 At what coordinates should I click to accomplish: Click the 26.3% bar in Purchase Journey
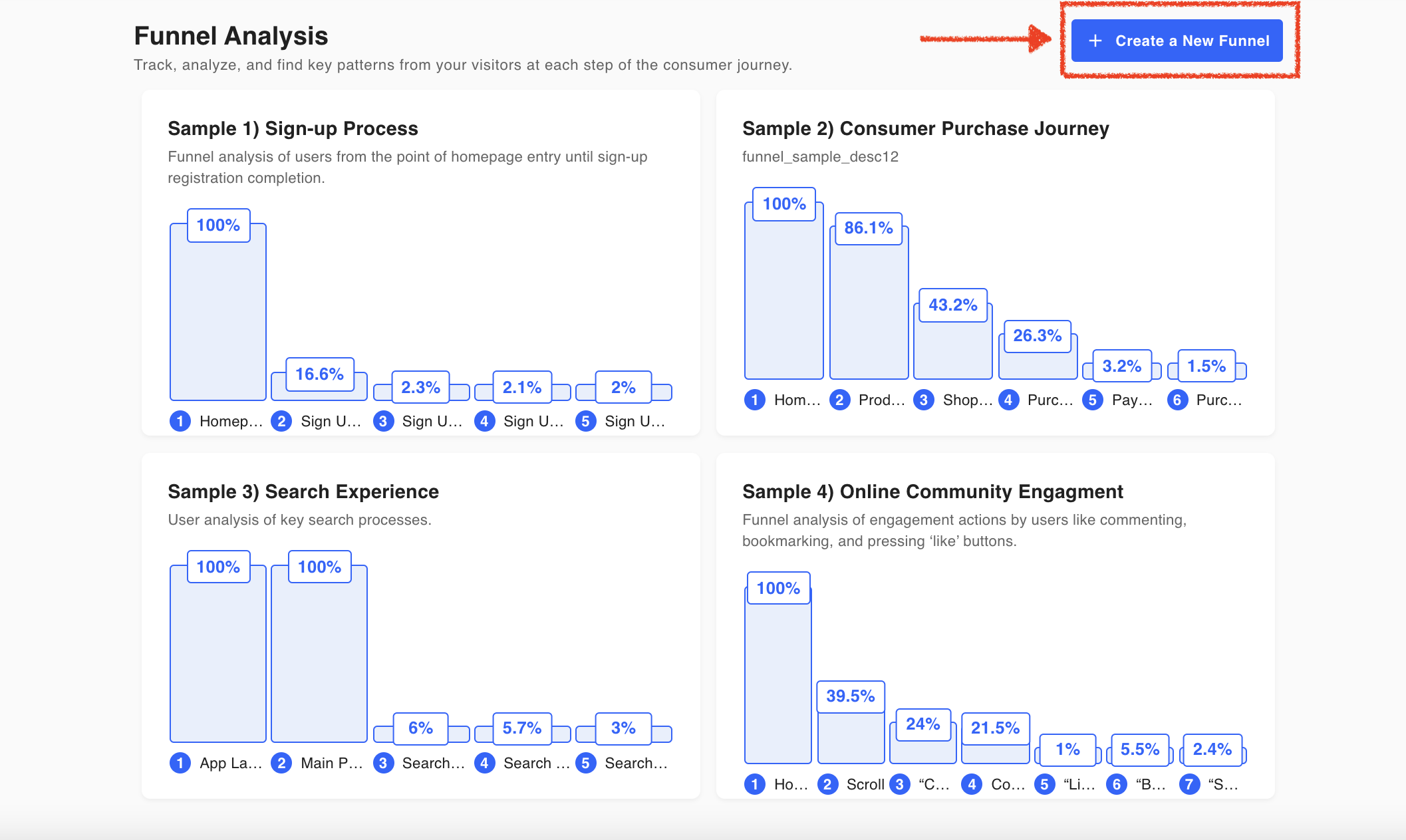1038,366
